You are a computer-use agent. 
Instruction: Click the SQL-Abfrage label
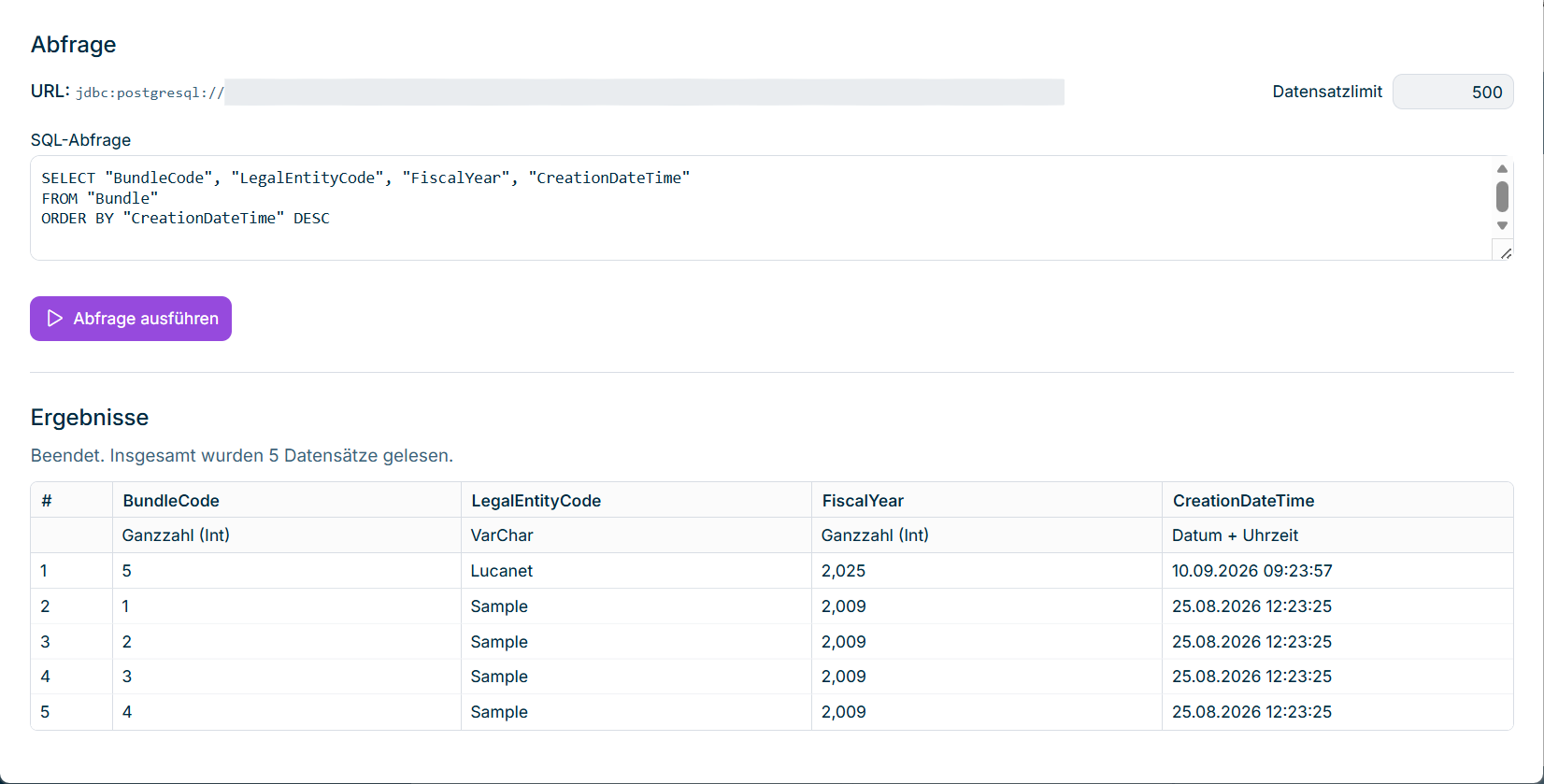(x=81, y=140)
